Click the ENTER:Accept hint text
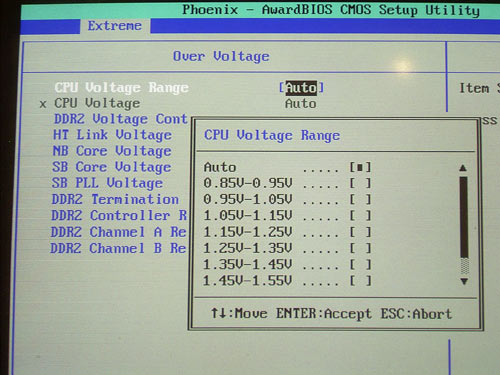The height and width of the screenshot is (375, 500). 324,314
